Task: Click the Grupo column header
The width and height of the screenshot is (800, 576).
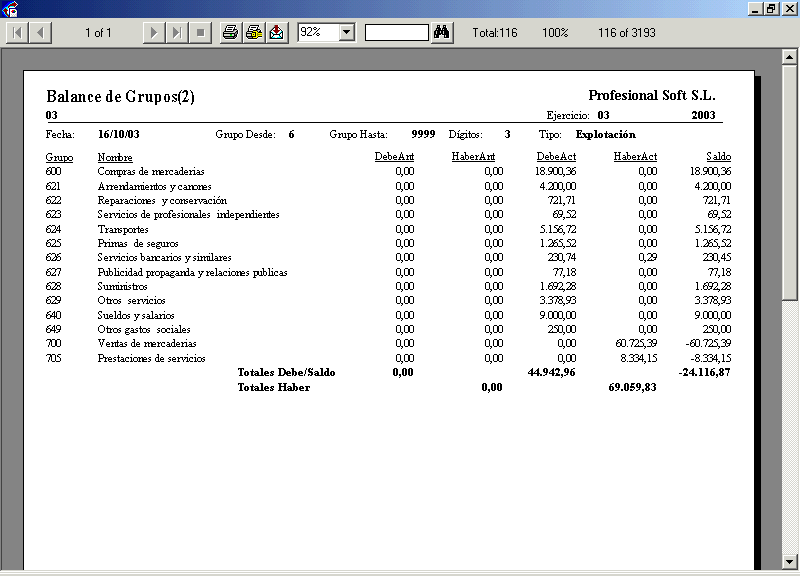Action: [x=59, y=157]
